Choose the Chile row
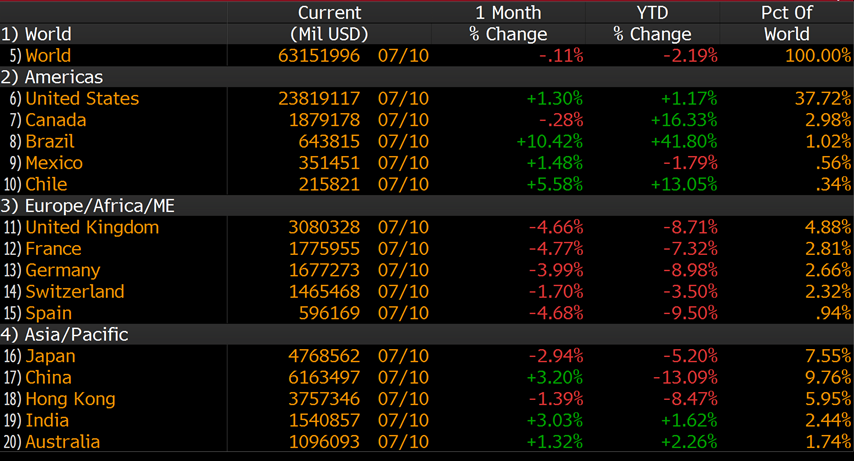Screen dimensions: 854x461 point(46,184)
